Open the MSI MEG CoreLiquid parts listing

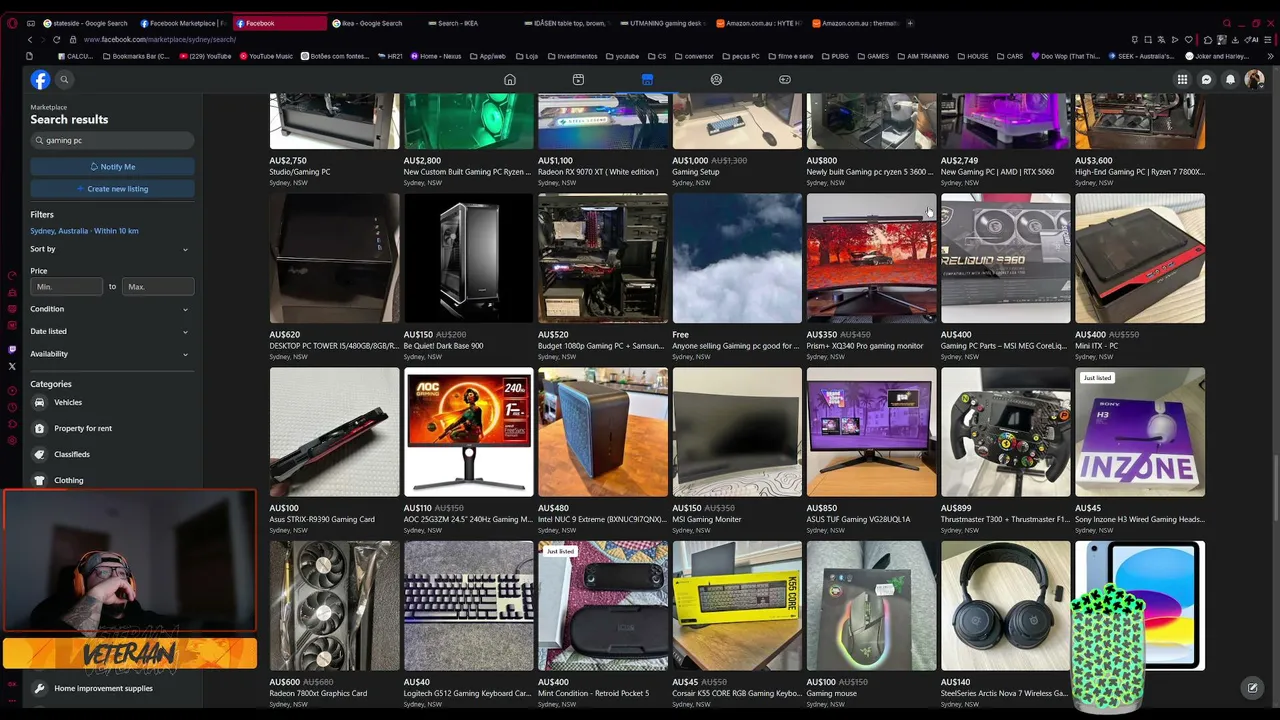click(x=1005, y=277)
